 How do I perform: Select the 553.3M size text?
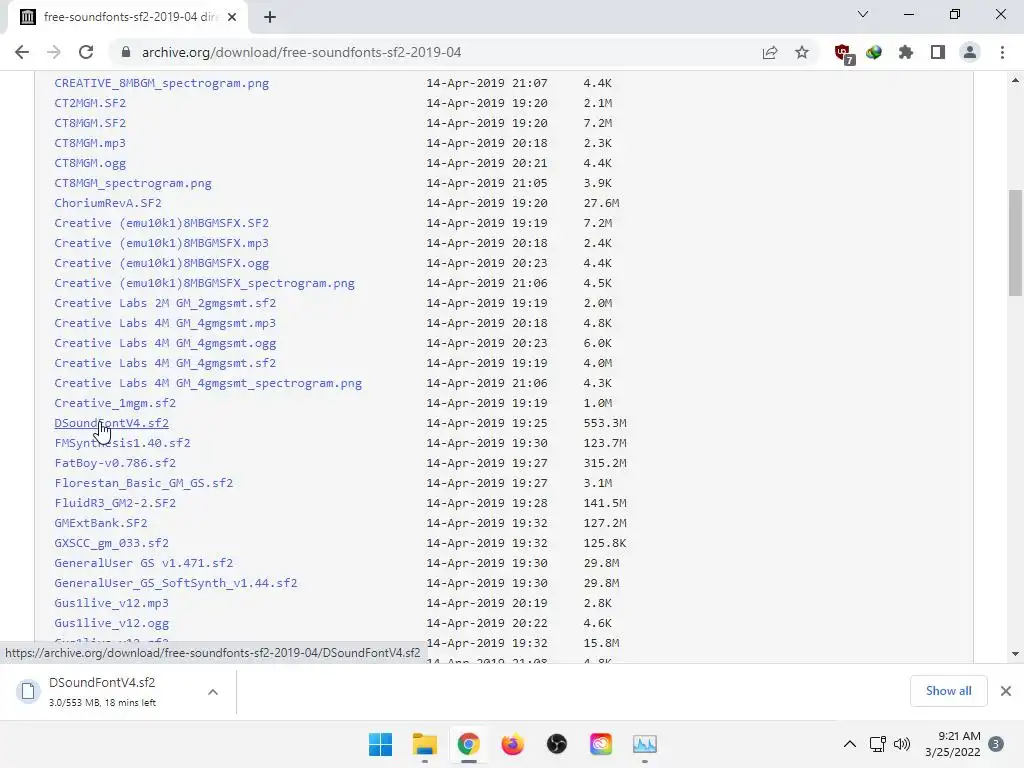pos(605,423)
